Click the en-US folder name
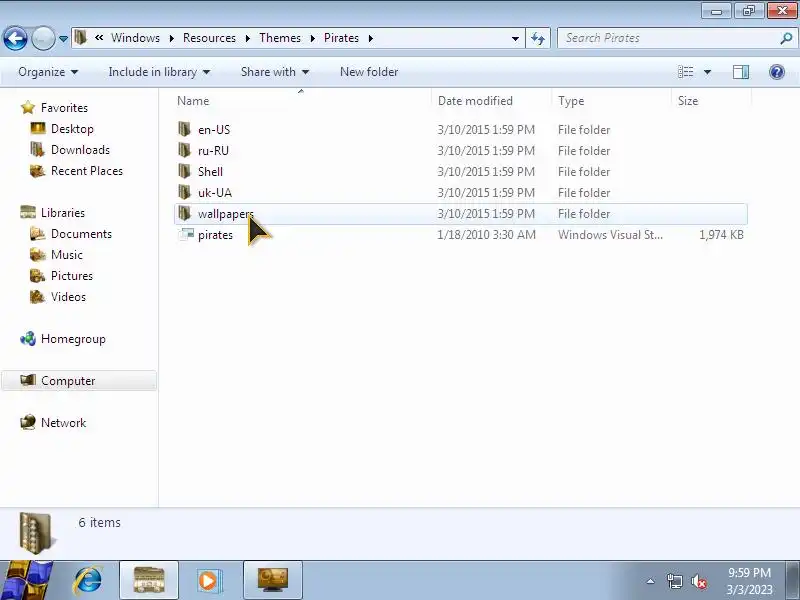800x600 pixels. (x=214, y=130)
